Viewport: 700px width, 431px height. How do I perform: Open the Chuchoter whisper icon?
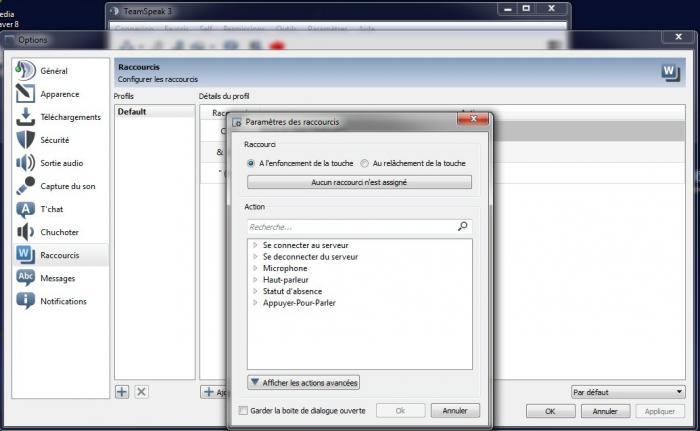[x=25, y=232]
